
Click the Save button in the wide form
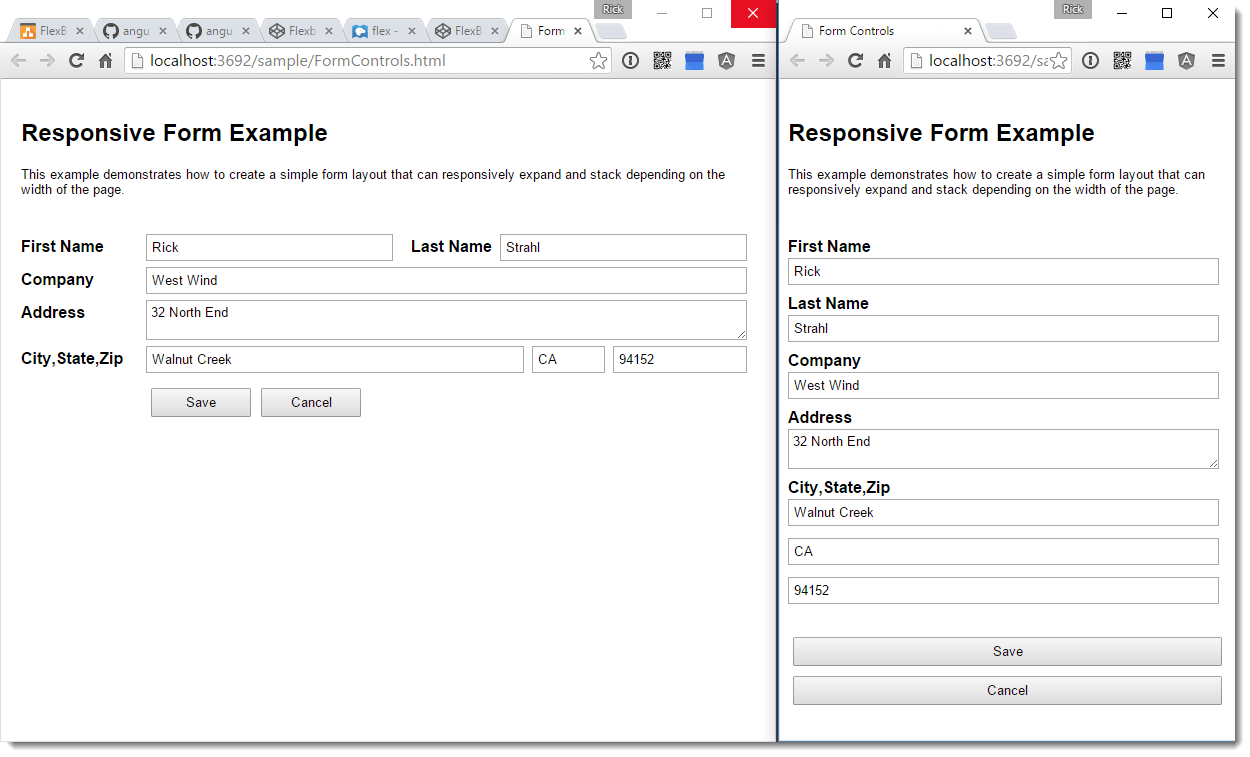click(200, 402)
